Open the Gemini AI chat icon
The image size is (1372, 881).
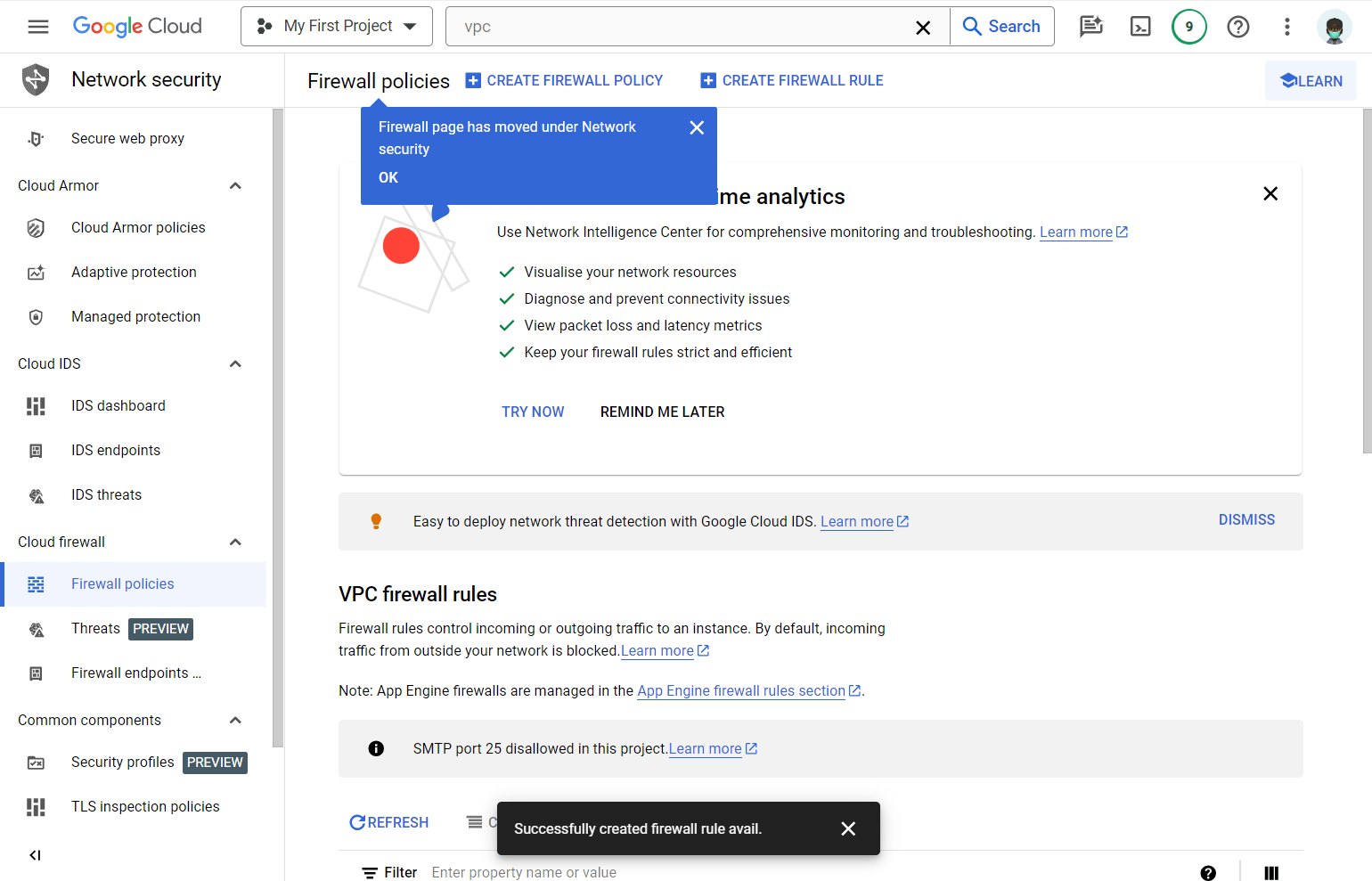1091,27
